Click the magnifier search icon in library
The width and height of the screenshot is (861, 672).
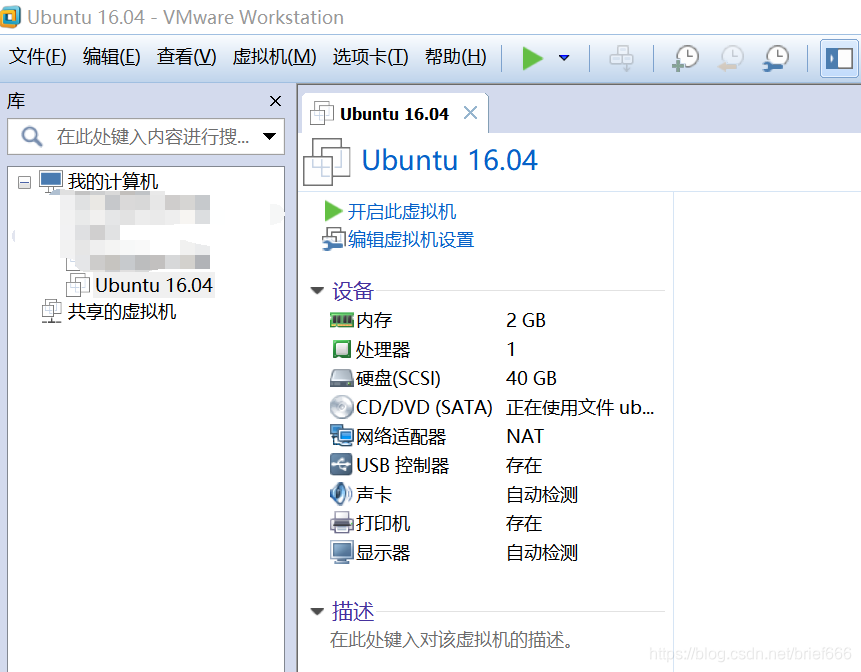tap(31, 136)
